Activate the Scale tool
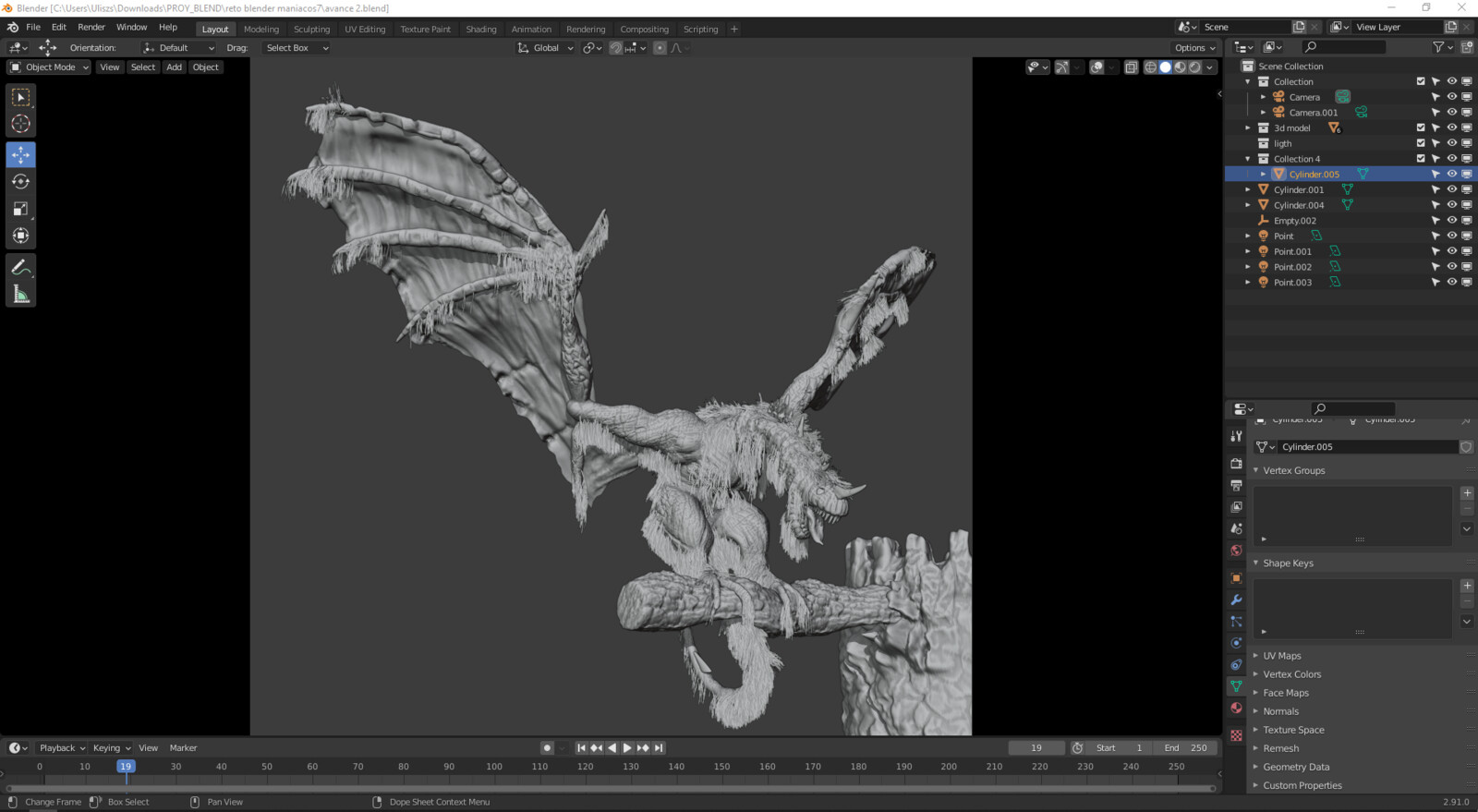The image size is (1478, 812). (20, 209)
